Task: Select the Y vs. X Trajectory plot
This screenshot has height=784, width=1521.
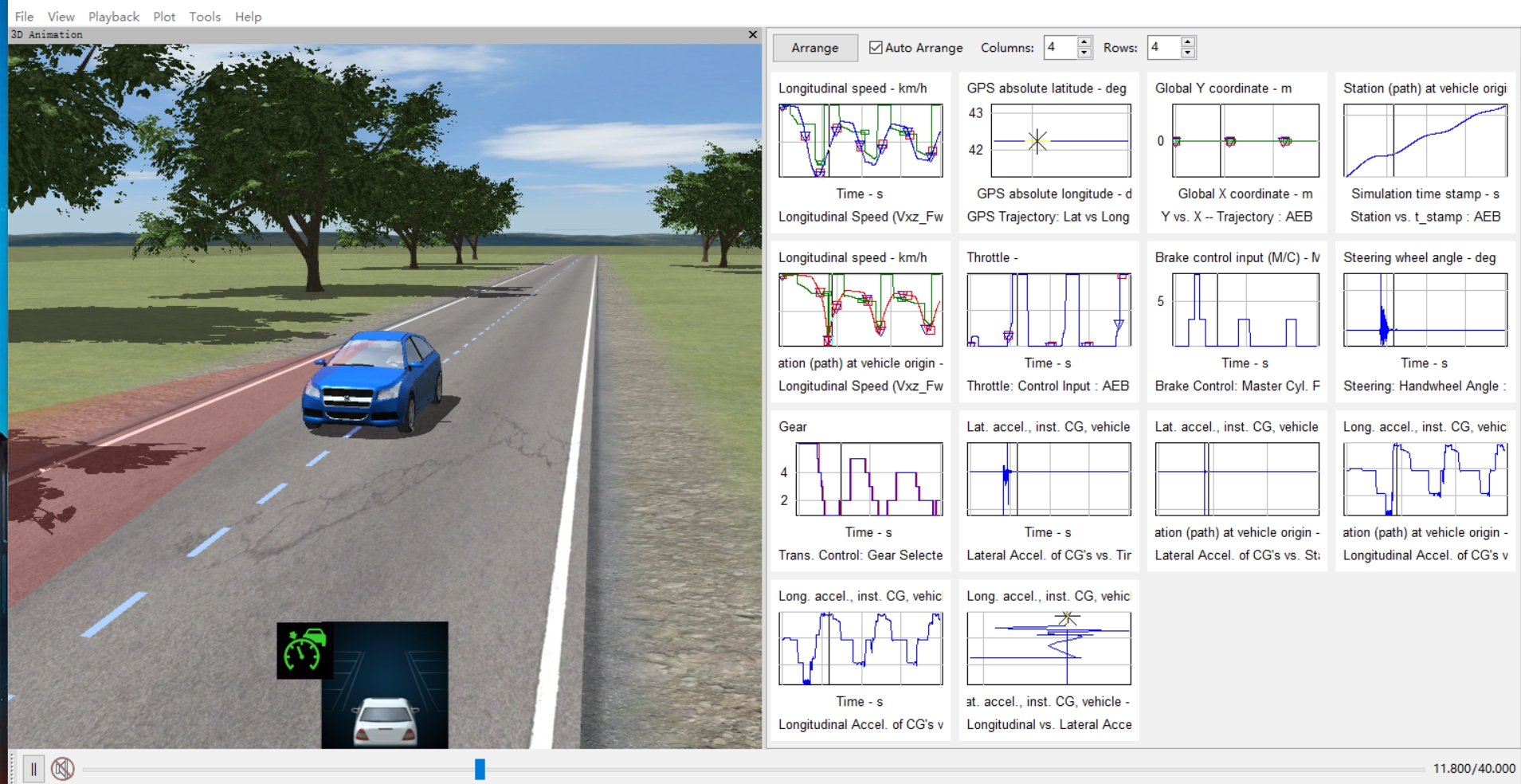Action: click(x=1237, y=152)
